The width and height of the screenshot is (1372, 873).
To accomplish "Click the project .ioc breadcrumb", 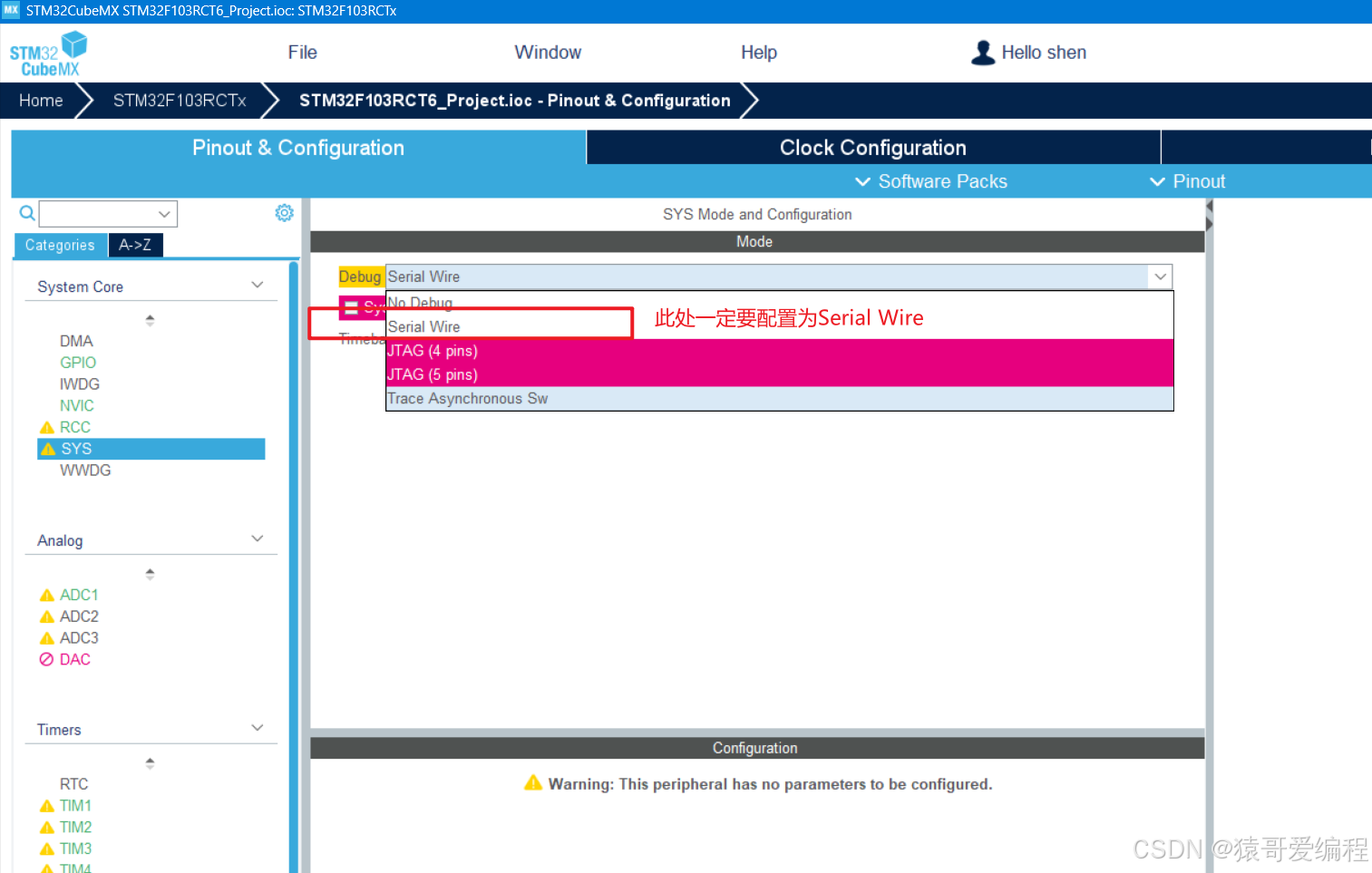I will pyautogui.click(x=515, y=101).
